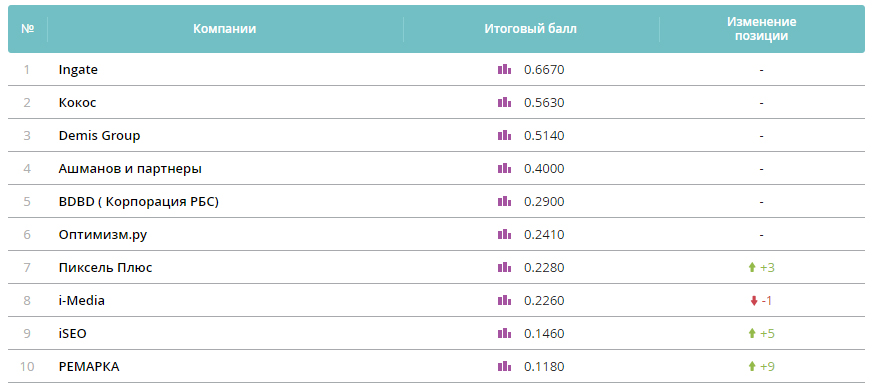
Task: Click the chart icon beside i-Media score
Action: 504,301
